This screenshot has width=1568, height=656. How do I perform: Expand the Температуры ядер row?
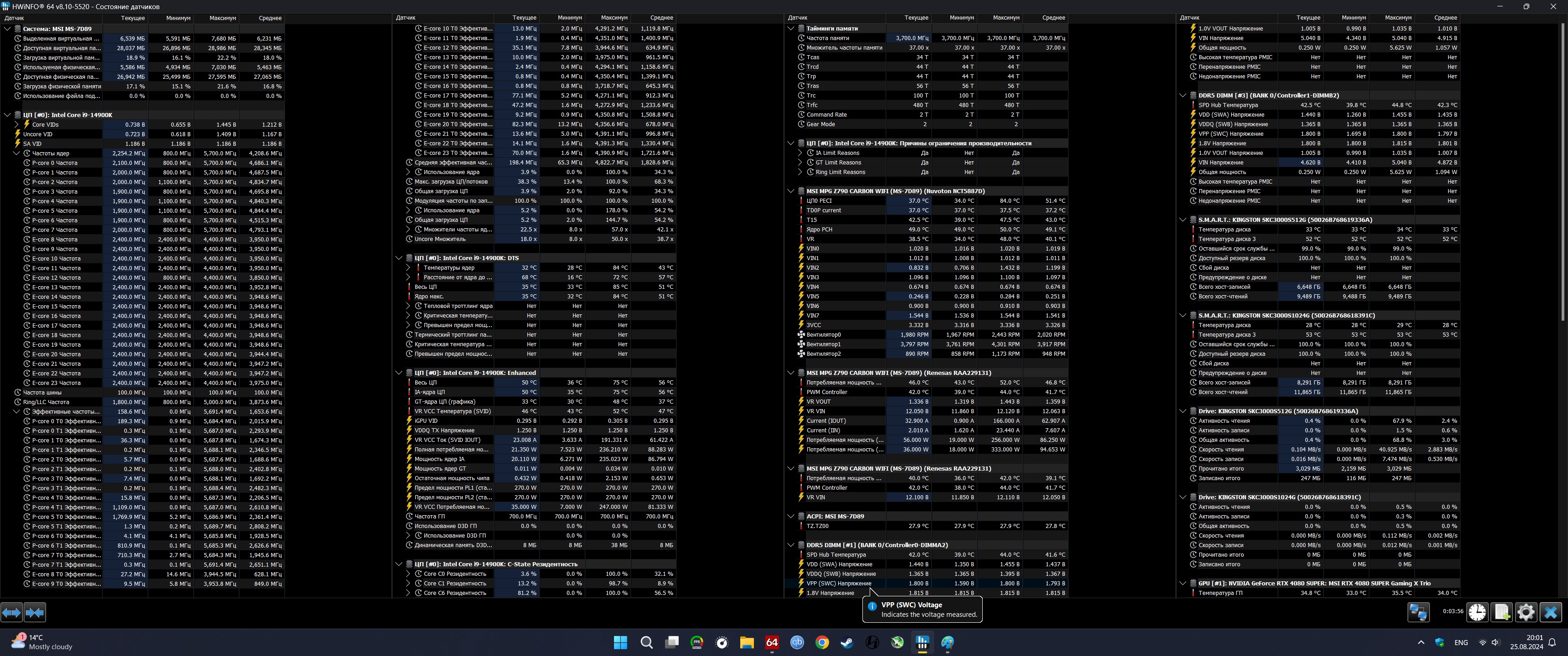408,268
